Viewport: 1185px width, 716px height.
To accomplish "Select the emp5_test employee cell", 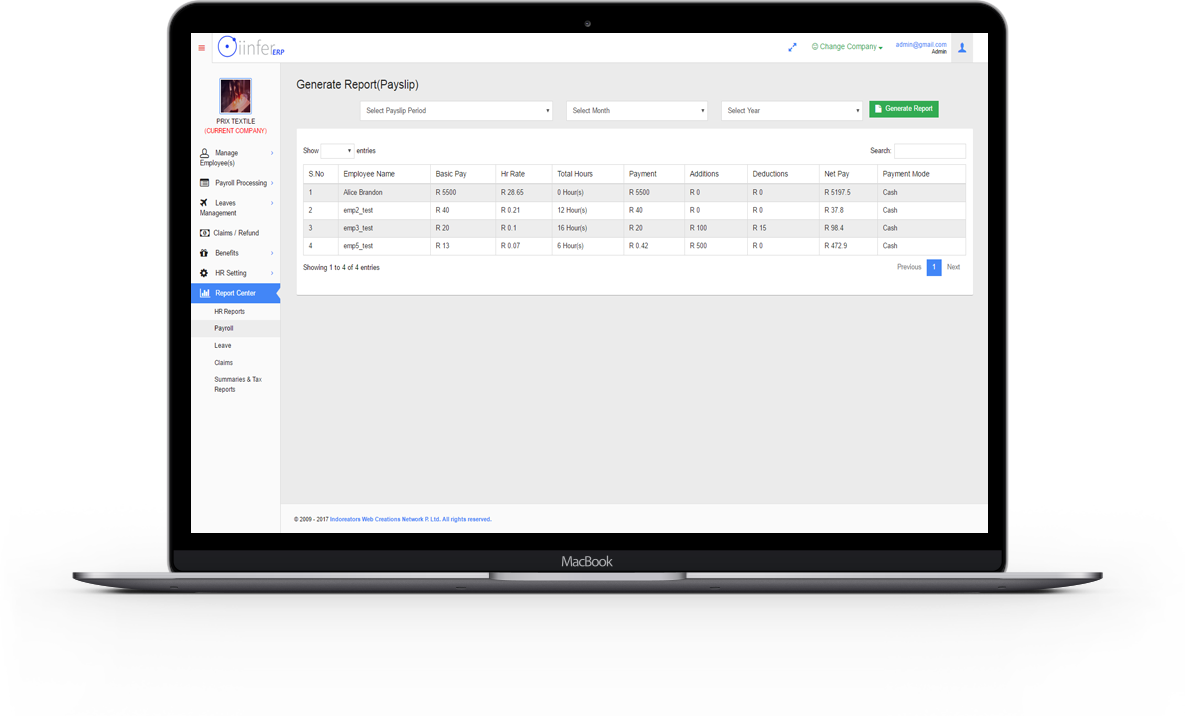I will (x=384, y=246).
